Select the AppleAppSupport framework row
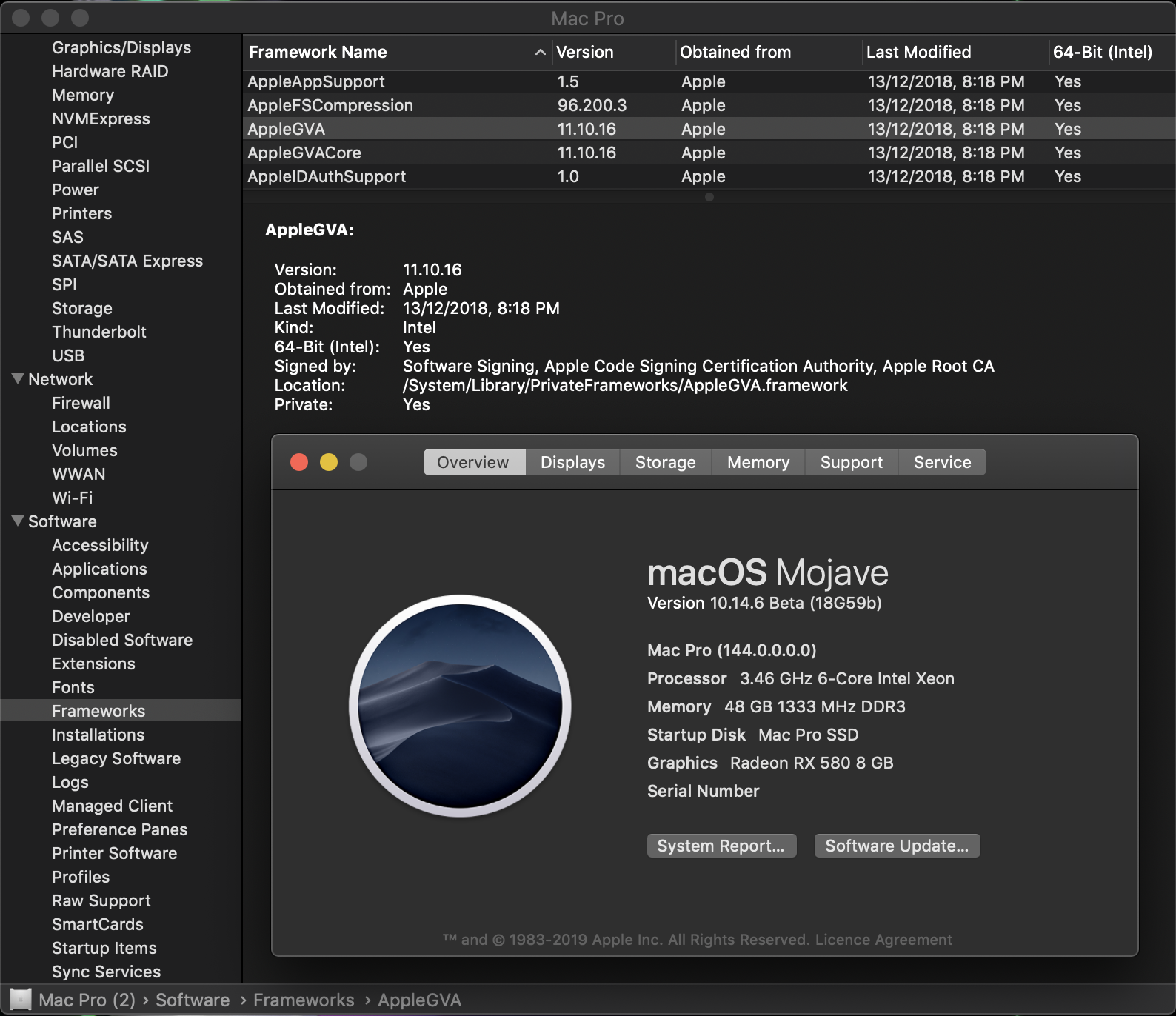 pos(709,81)
